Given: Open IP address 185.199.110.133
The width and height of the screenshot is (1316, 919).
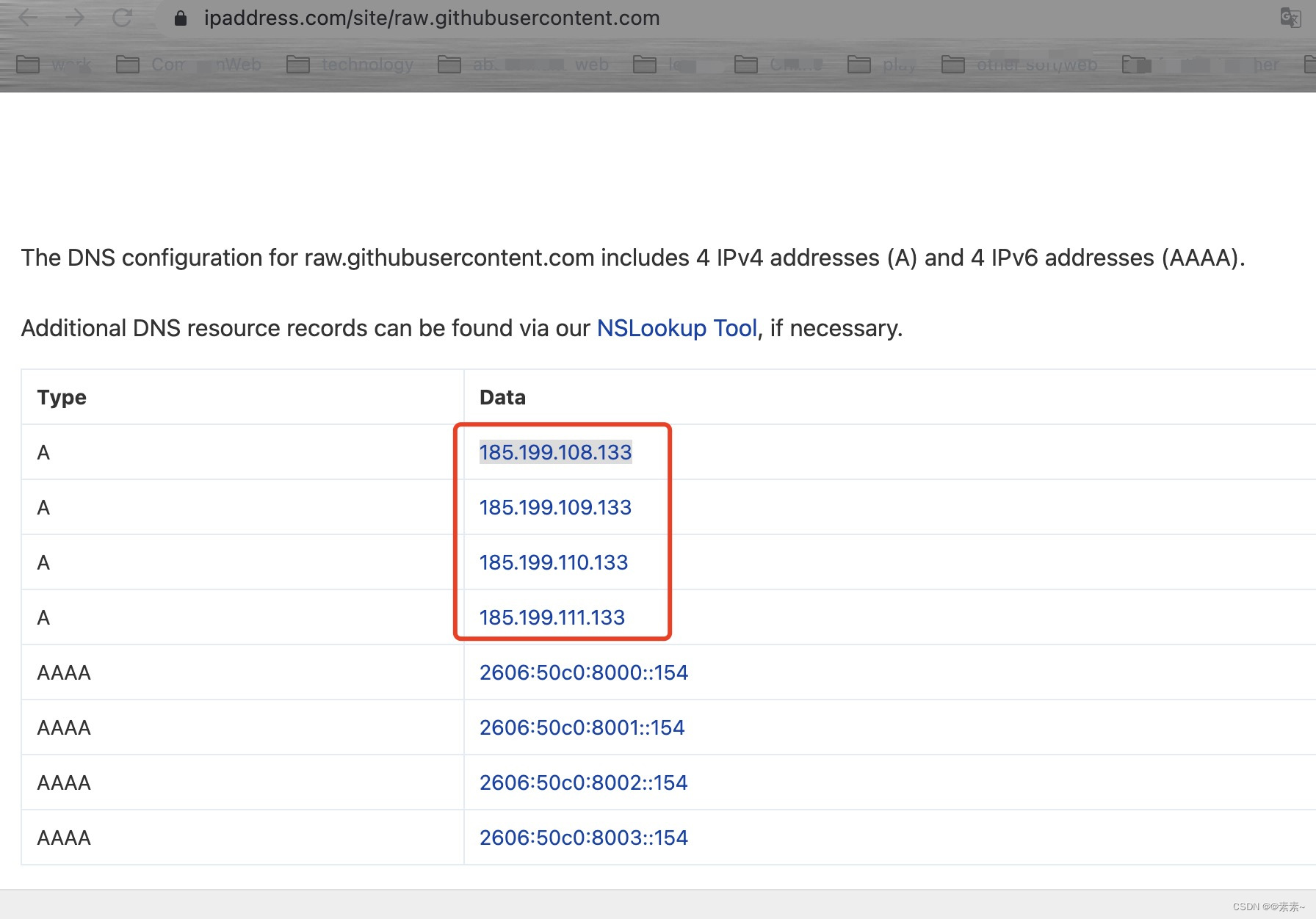Looking at the screenshot, I should coord(554,562).
